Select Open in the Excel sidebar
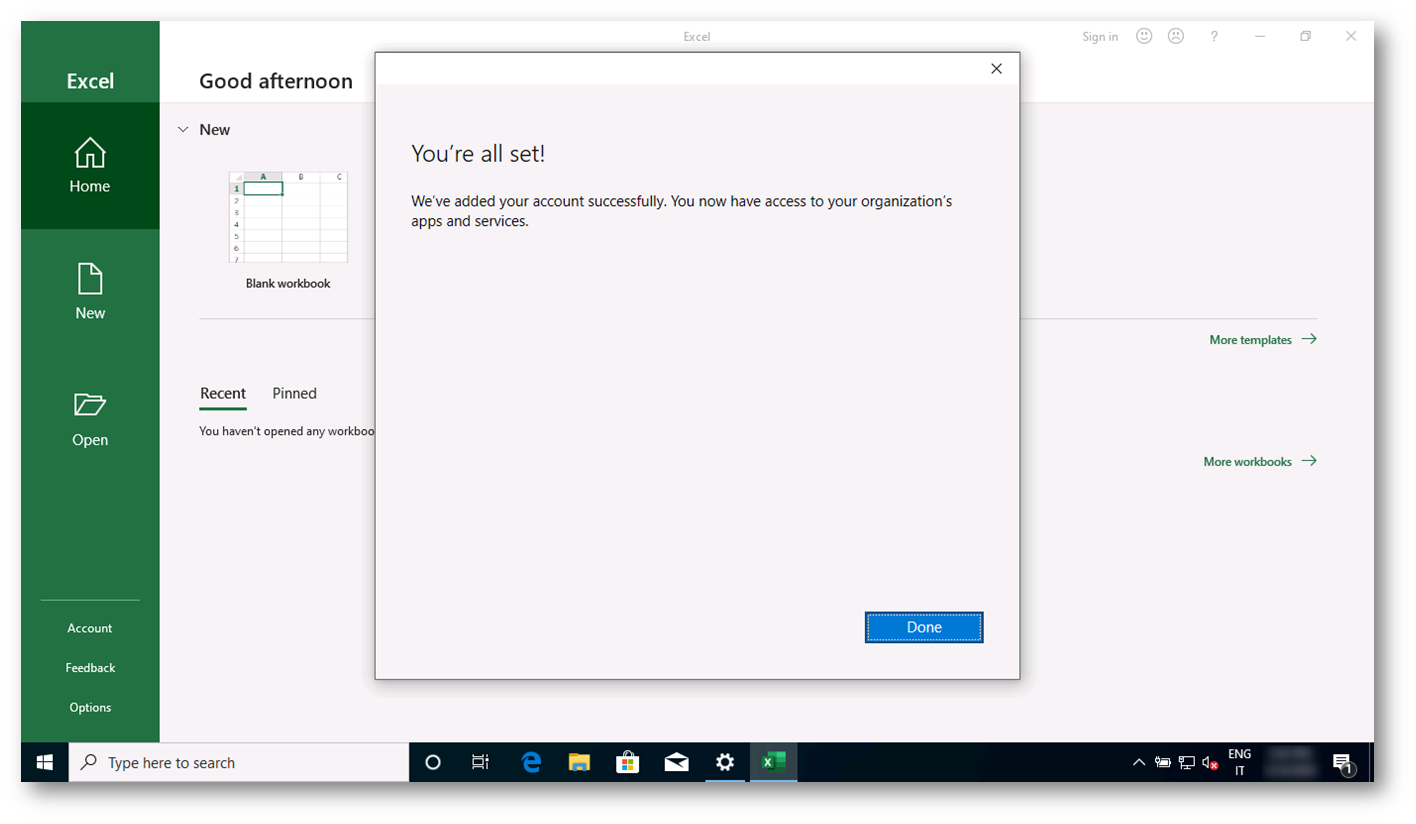 click(90, 419)
